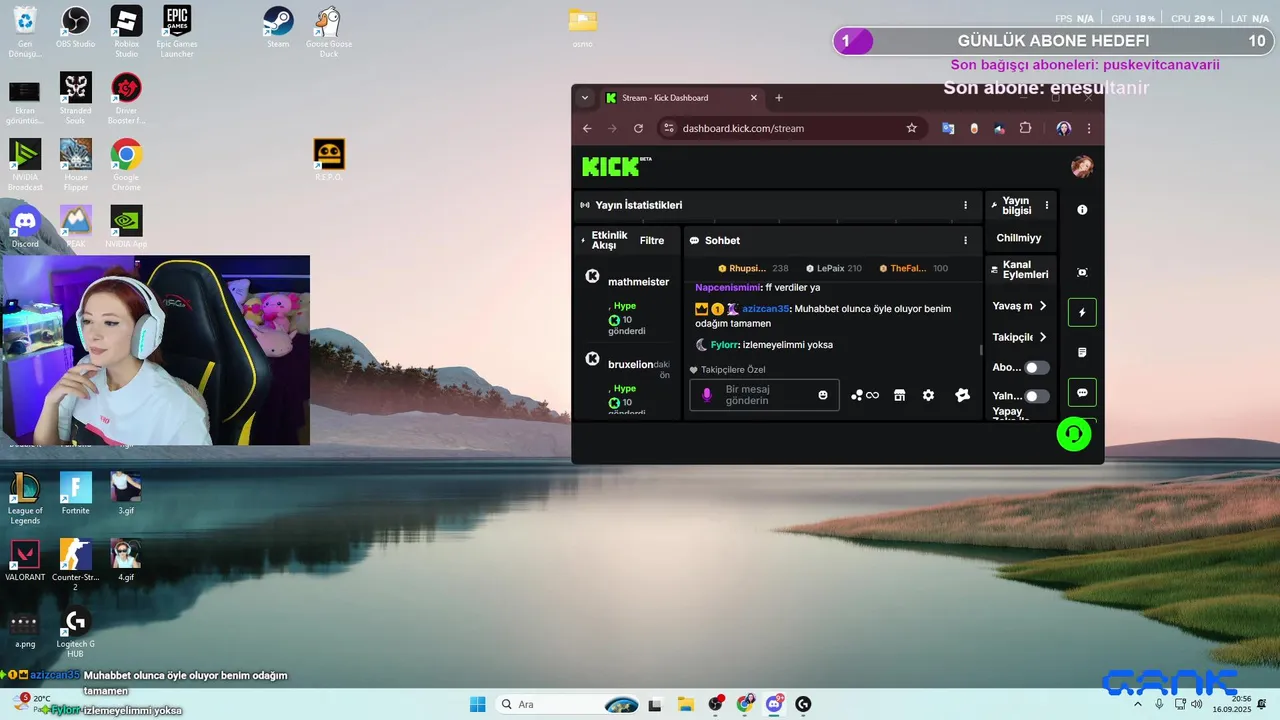Open Discord desktop icon
The height and width of the screenshot is (720, 1280).
pyautogui.click(x=25, y=226)
